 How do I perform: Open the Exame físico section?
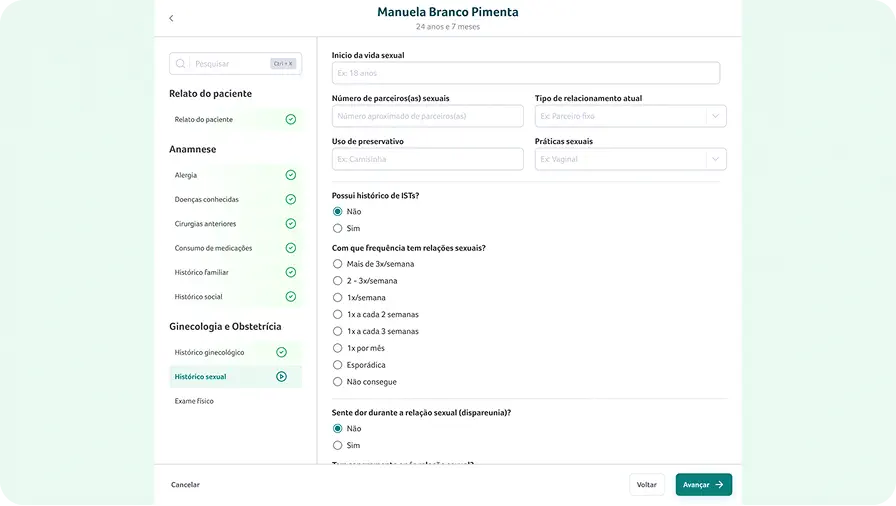tap(194, 401)
